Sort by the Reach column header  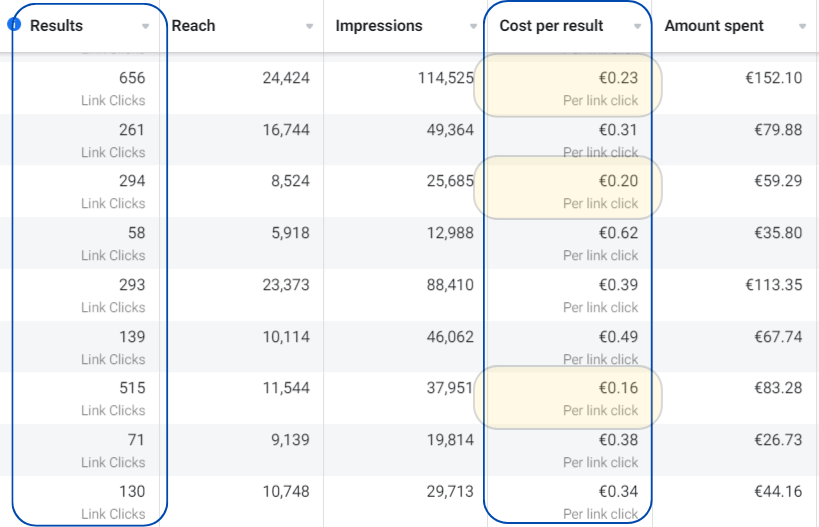pyautogui.click(x=194, y=26)
